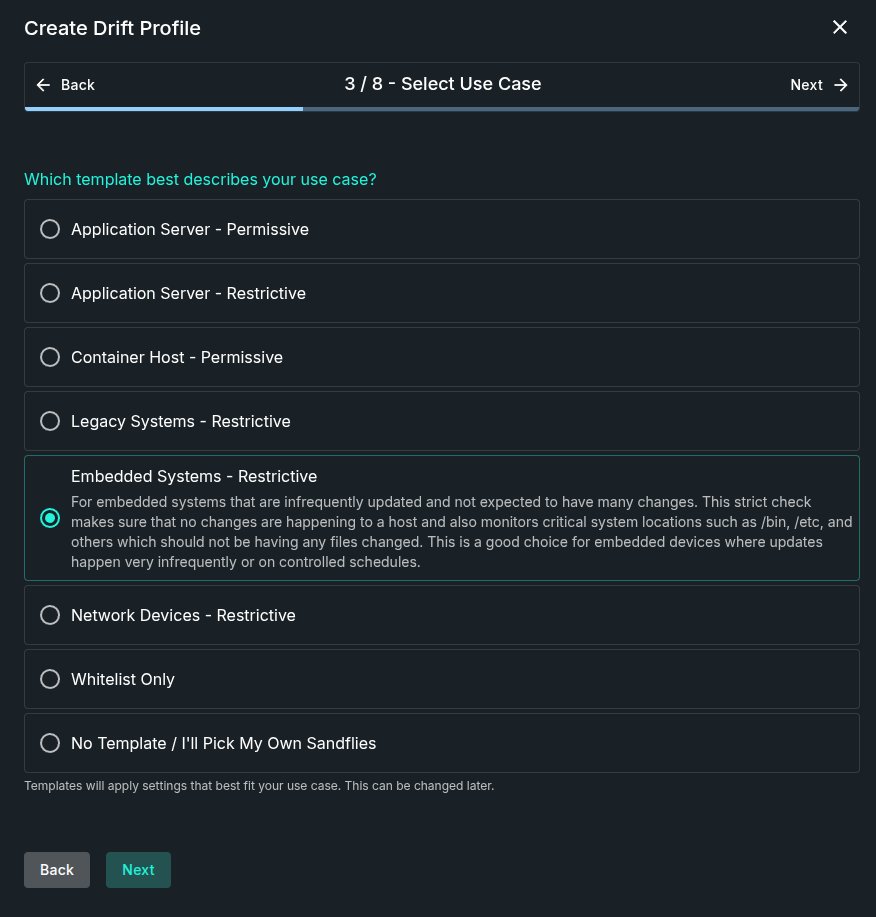Pick No Template radio option
The width and height of the screenshot is (876, 917).
[50, 743]
